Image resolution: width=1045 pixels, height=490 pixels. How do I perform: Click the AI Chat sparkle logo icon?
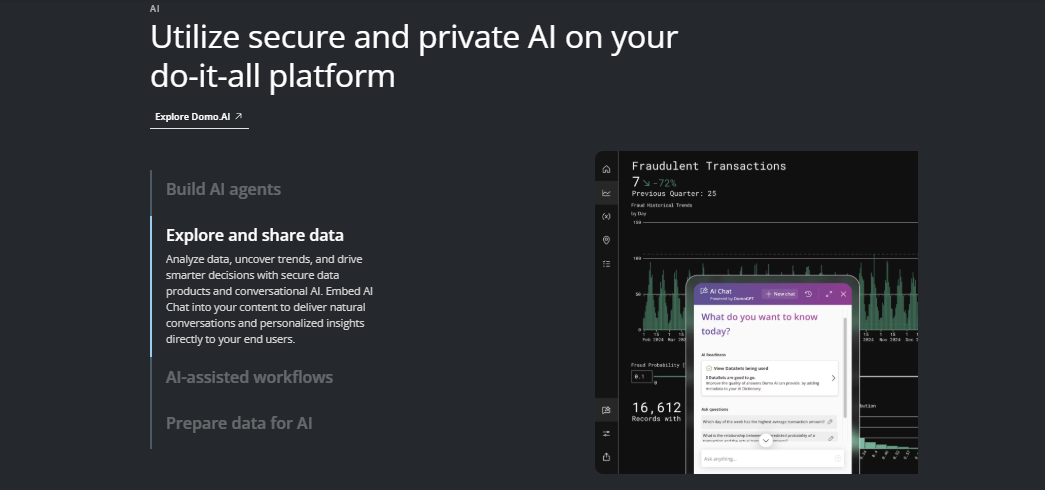click(x=704, y=291)
